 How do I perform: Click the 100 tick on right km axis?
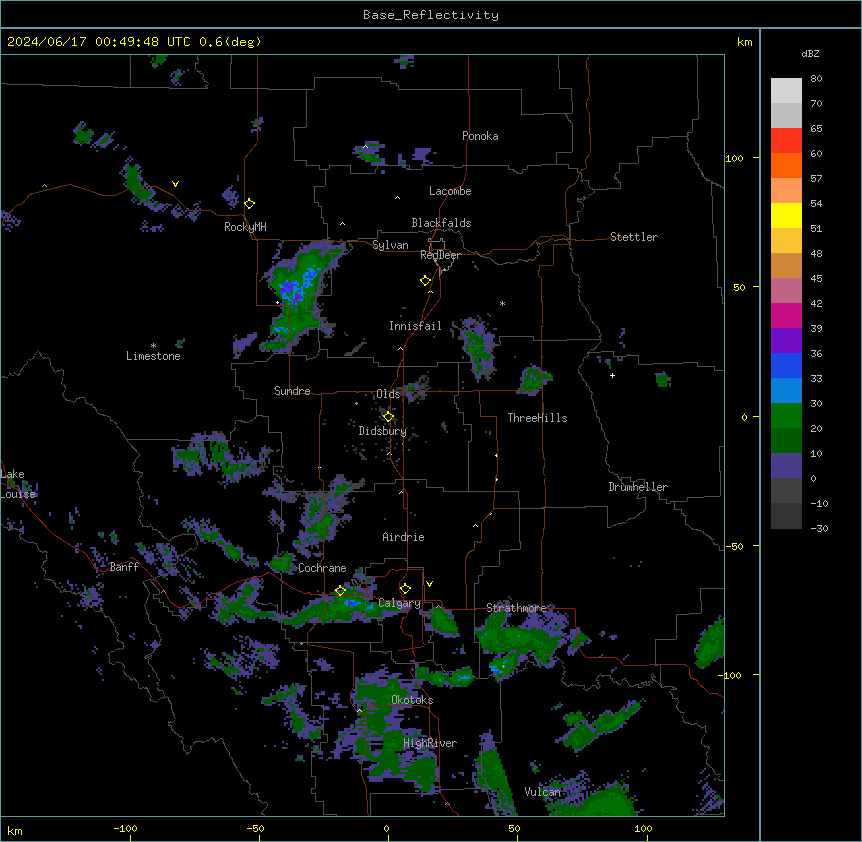click(734, 159)
